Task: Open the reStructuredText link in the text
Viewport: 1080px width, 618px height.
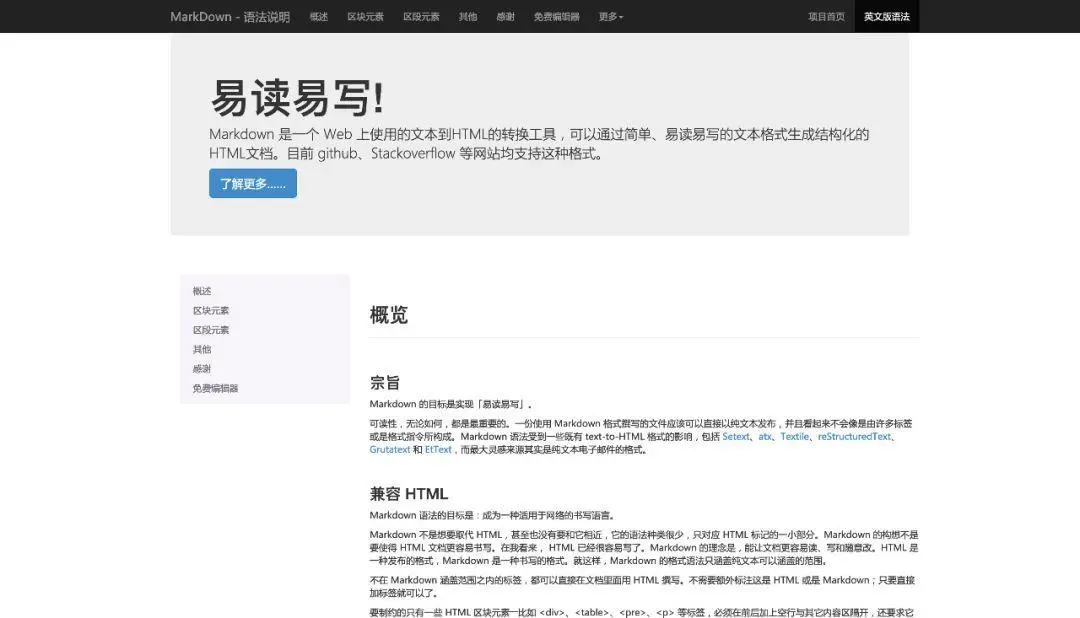Action: click(855, 436)
